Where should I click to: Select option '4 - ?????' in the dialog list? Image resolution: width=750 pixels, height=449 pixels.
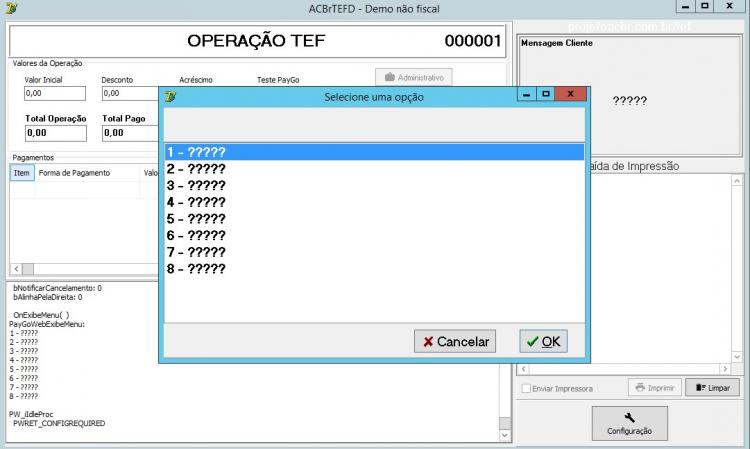tap(374, 202)
